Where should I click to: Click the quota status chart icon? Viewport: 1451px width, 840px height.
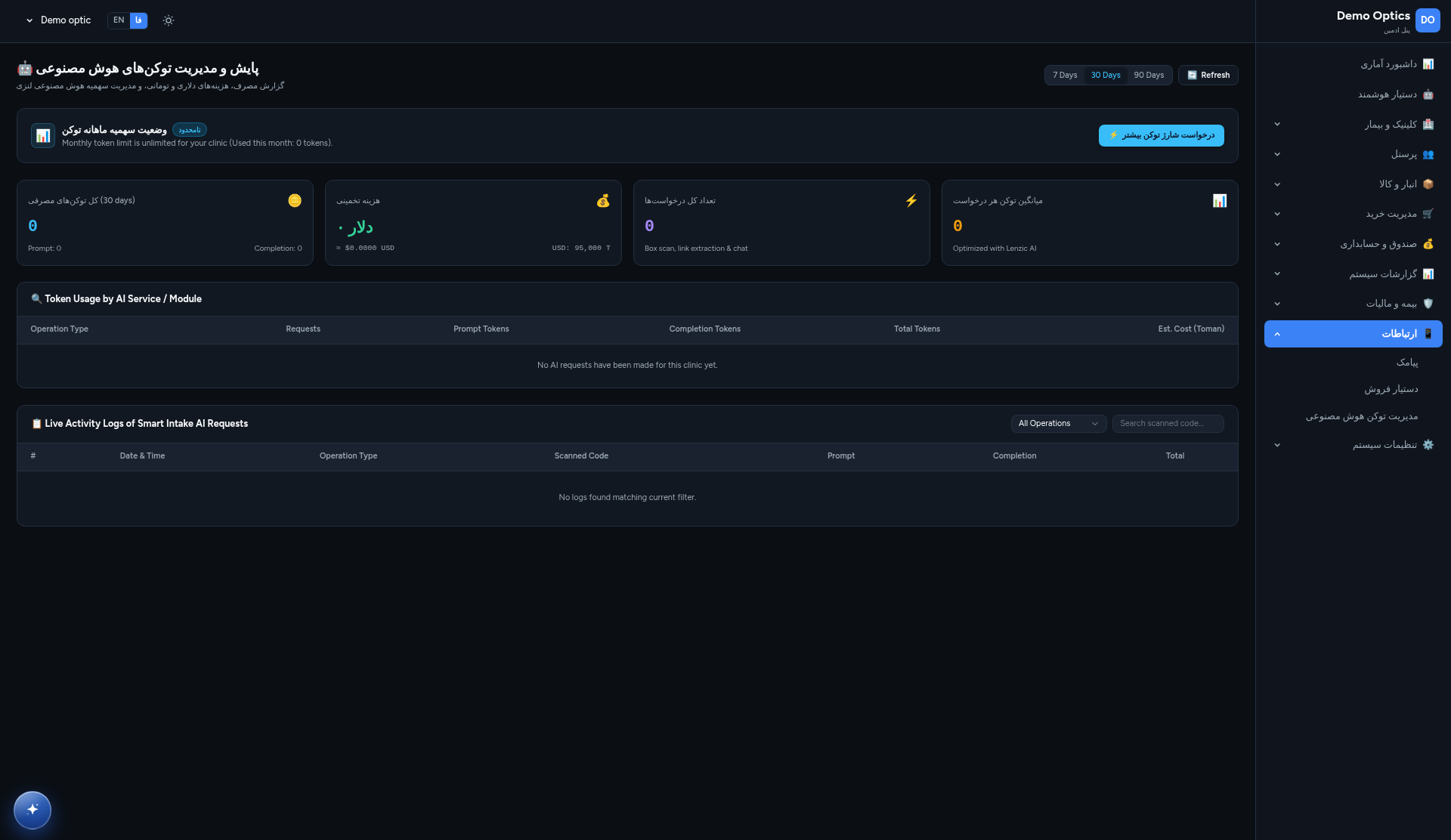pos(43,135)
